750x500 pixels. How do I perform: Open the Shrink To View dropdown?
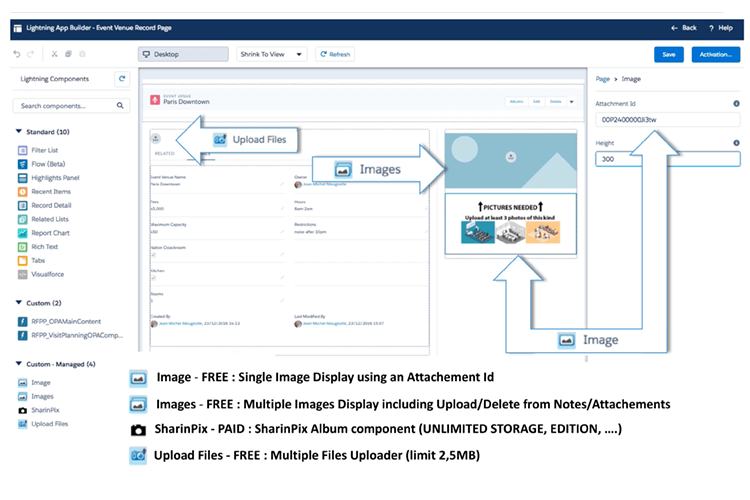(271, 54)
